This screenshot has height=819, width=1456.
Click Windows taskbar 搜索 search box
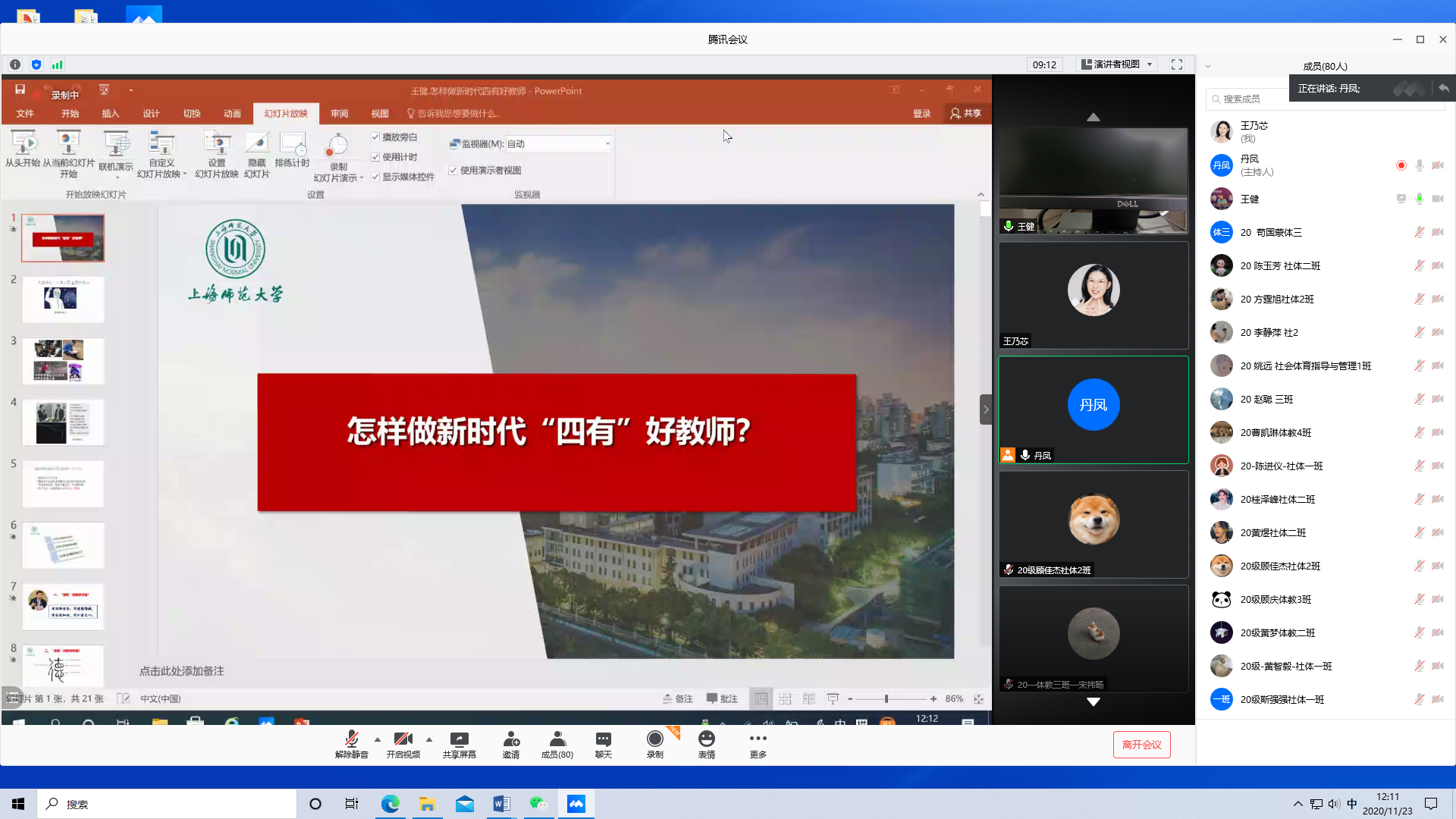(167, 804)
